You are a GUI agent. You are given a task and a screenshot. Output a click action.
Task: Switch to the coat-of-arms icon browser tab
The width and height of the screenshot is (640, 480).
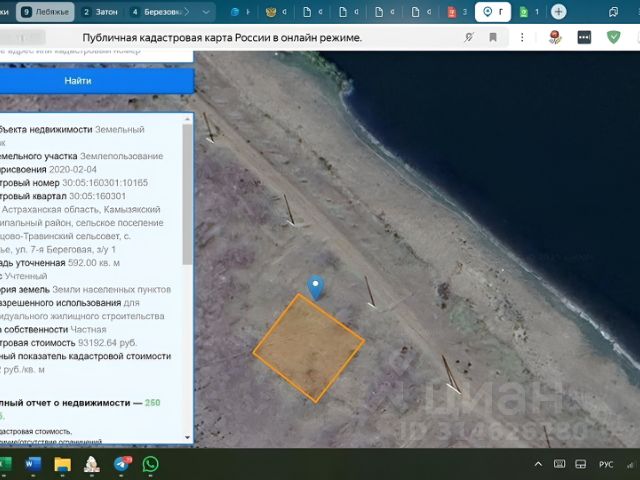276,12
